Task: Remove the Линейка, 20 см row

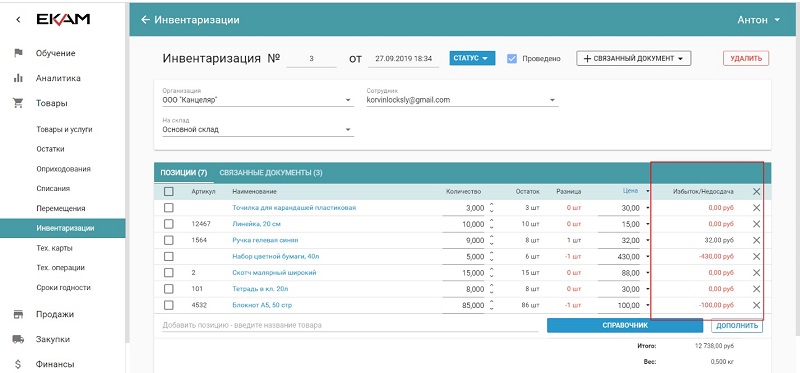Action: 756,224
